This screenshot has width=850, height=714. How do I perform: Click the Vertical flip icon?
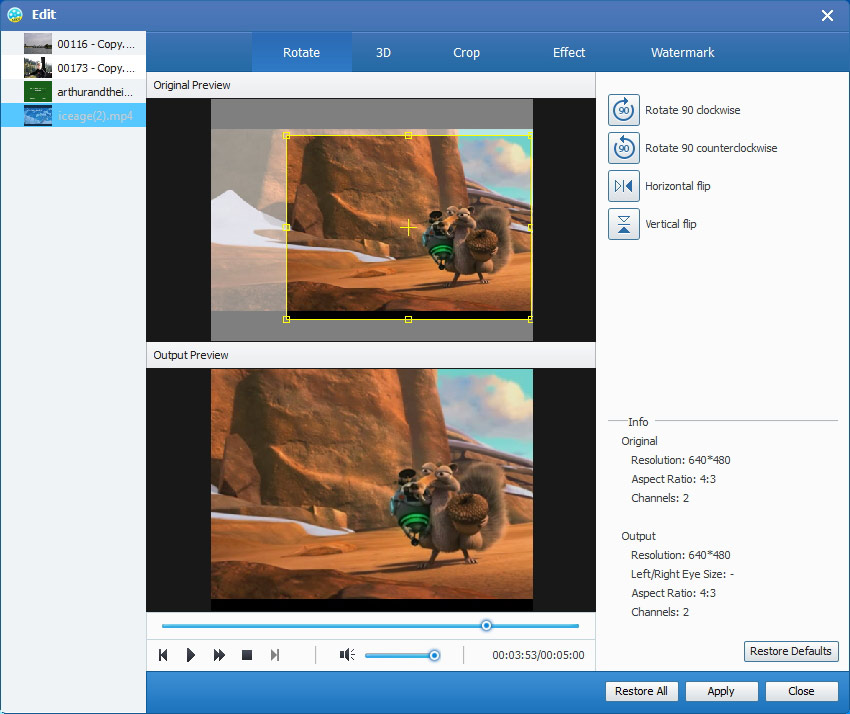point(623,224)
